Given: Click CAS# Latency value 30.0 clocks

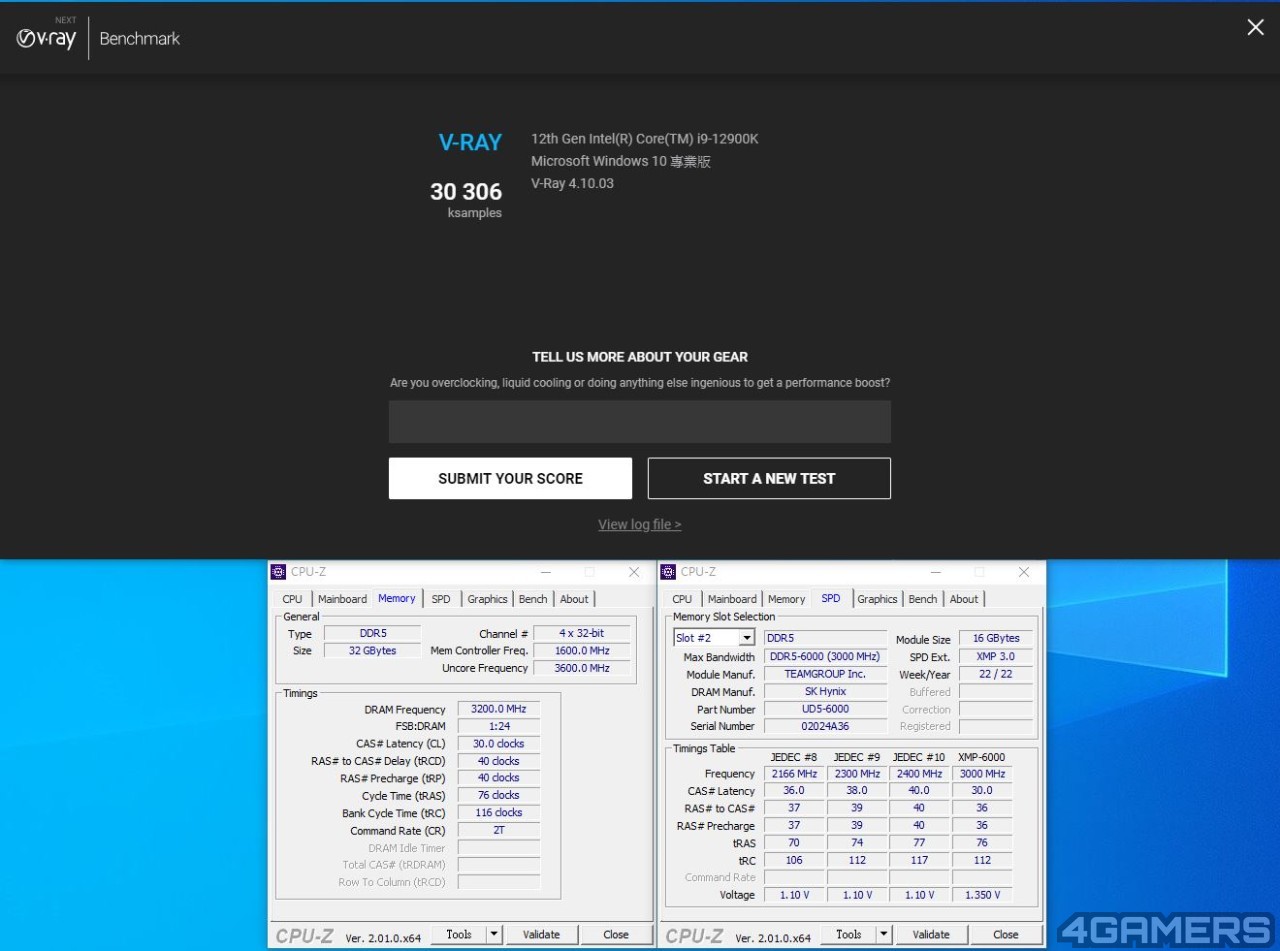Looking at the screenshot, I should click(499, 744).
